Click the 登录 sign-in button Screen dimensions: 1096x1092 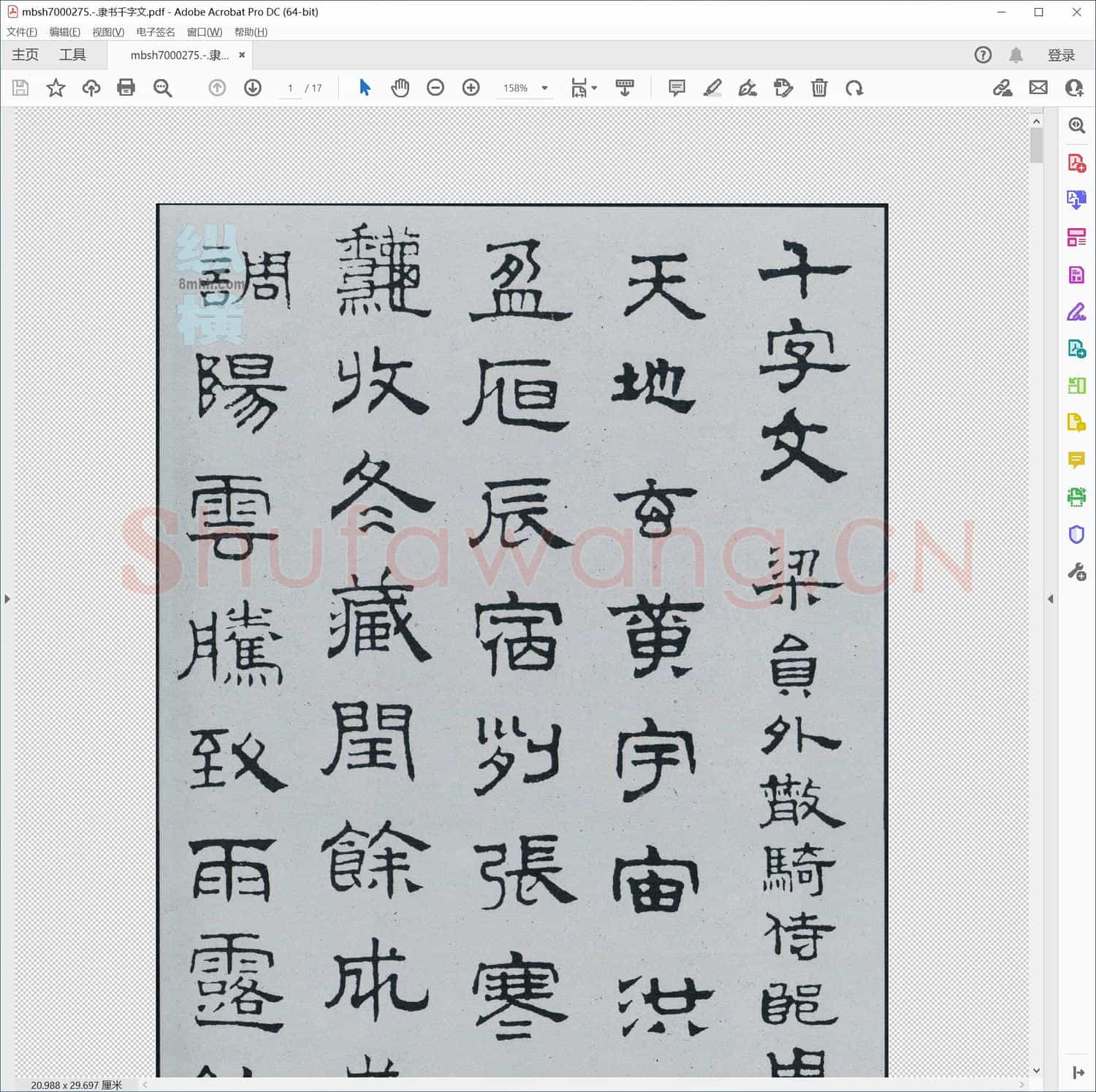[1061, 54]
